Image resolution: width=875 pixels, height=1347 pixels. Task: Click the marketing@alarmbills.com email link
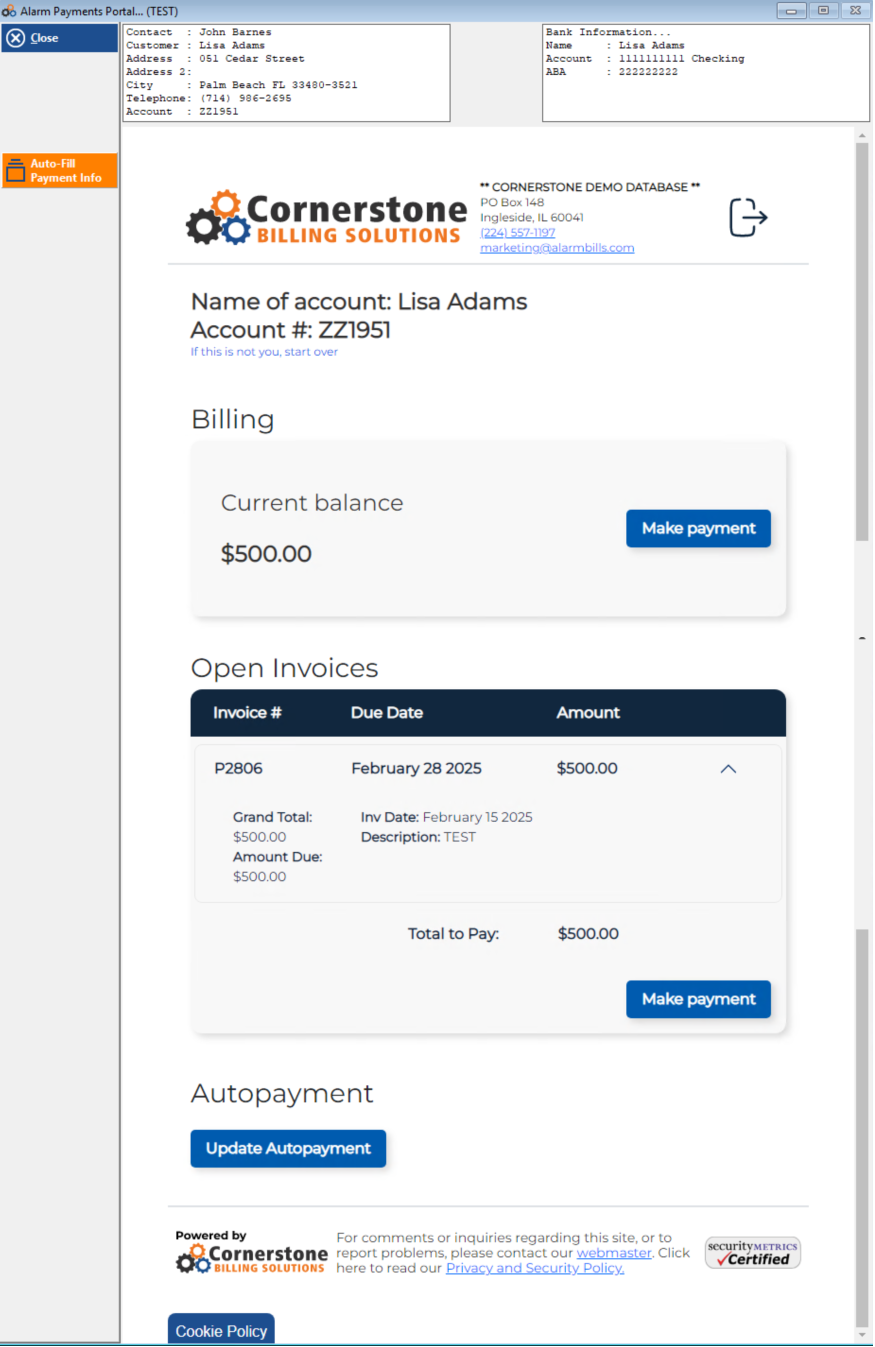557,247
